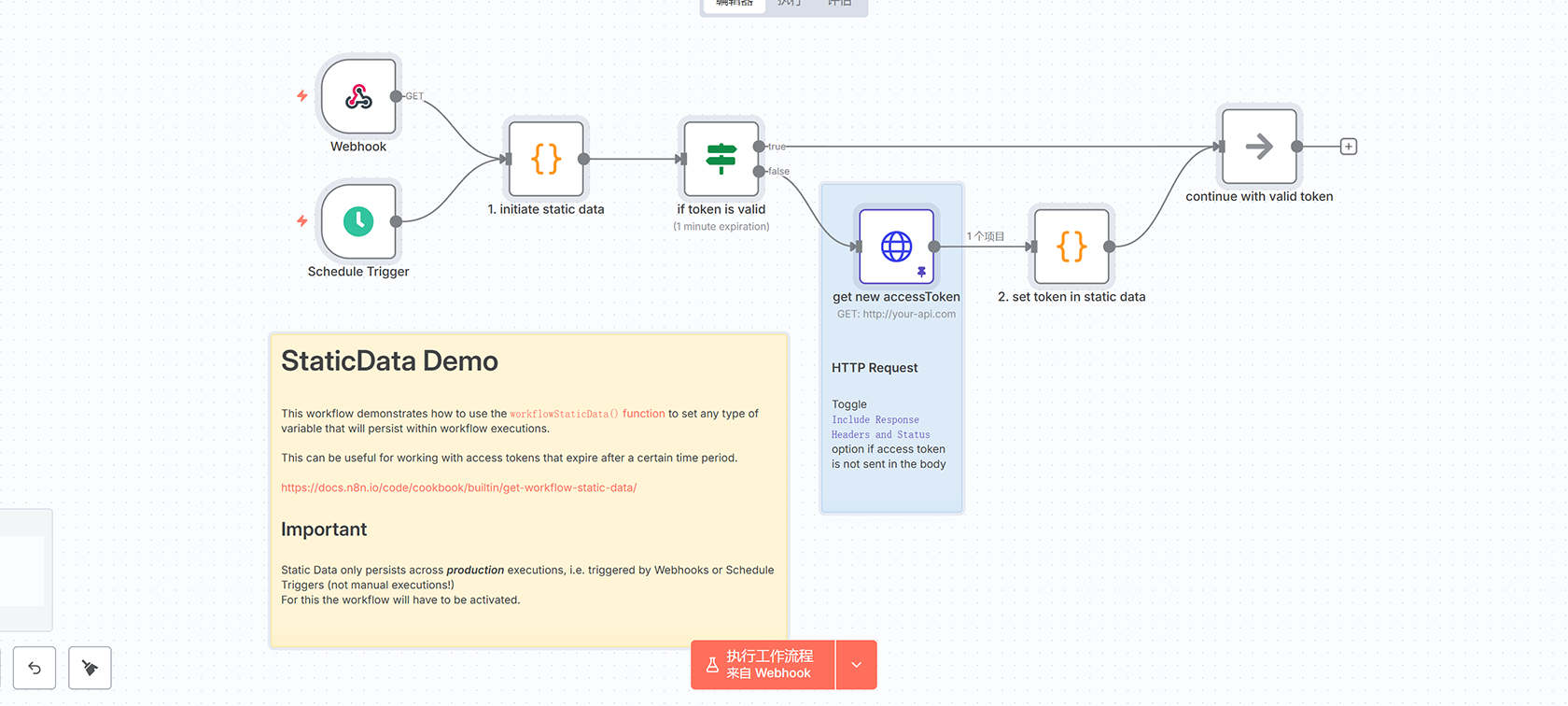This screenshot has width=1568, height=706.
Task: Open the 'if token is valid' node
Action: pos(721,159)
